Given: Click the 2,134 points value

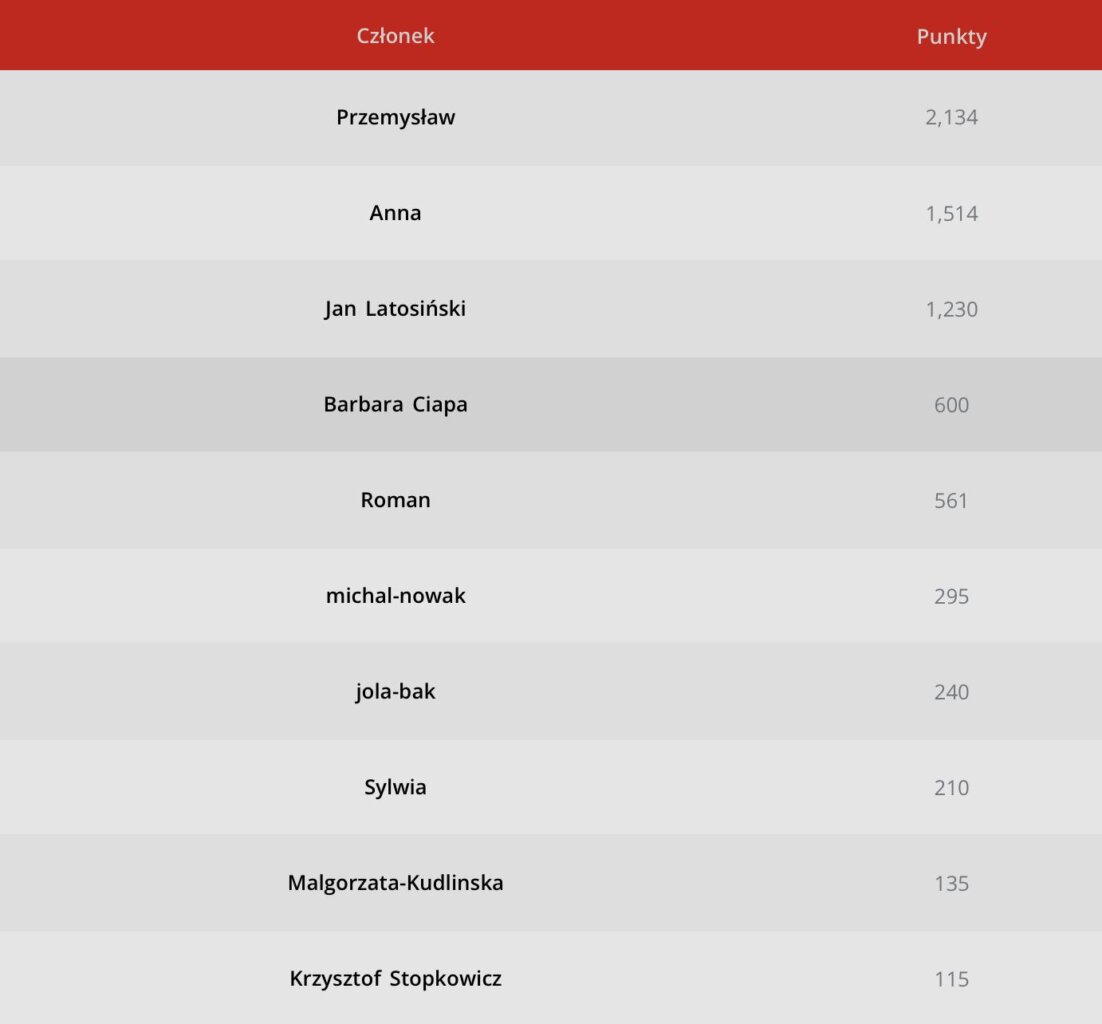Looking at the screenshot, I should point(951,118).
